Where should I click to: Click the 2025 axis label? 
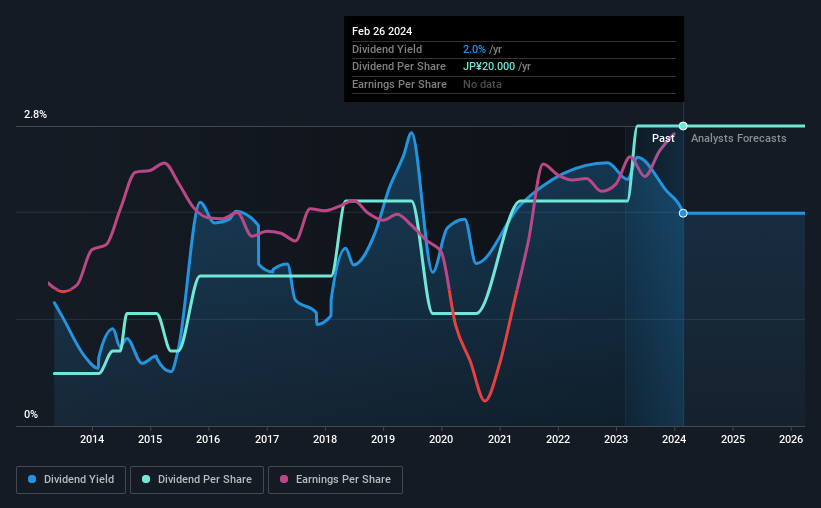tap(733, 439)
